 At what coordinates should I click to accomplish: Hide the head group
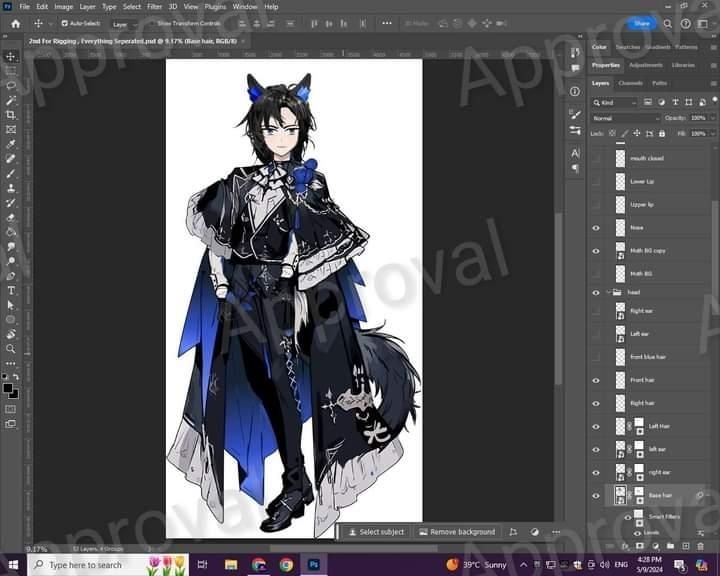[x=596, y=293]
